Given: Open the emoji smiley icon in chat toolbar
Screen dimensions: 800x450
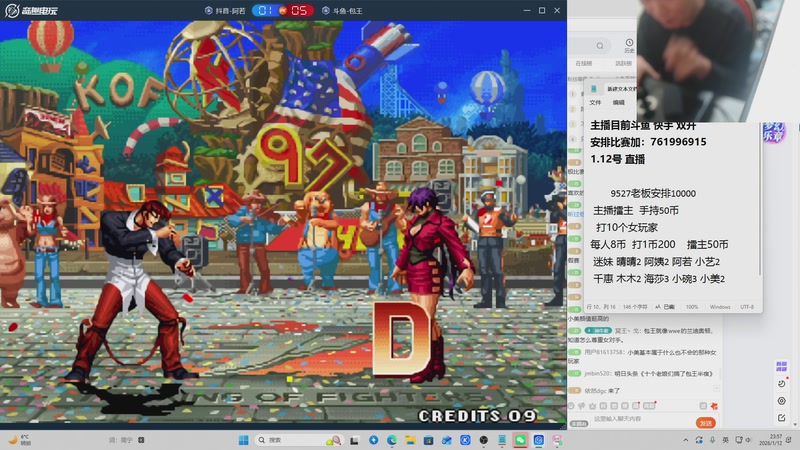Looking at the screenshot, I should coord(571,406).
